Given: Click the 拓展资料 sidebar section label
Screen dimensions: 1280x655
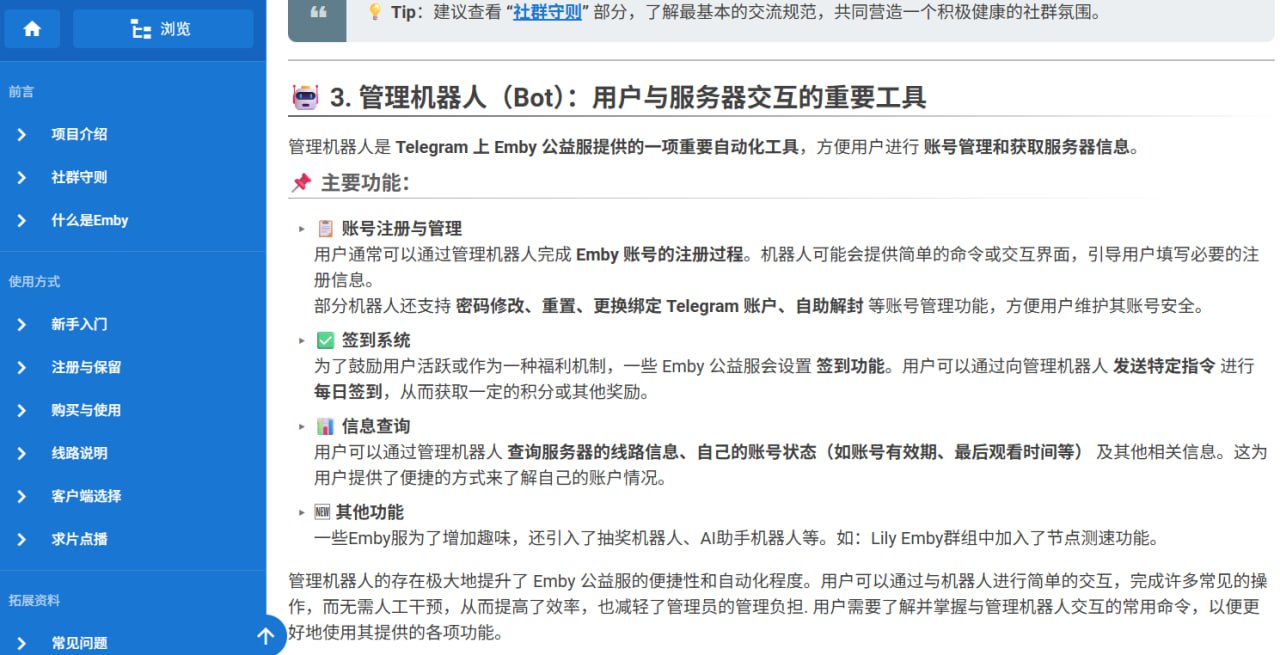Looking at the screenshot, I should pos(34,600).
